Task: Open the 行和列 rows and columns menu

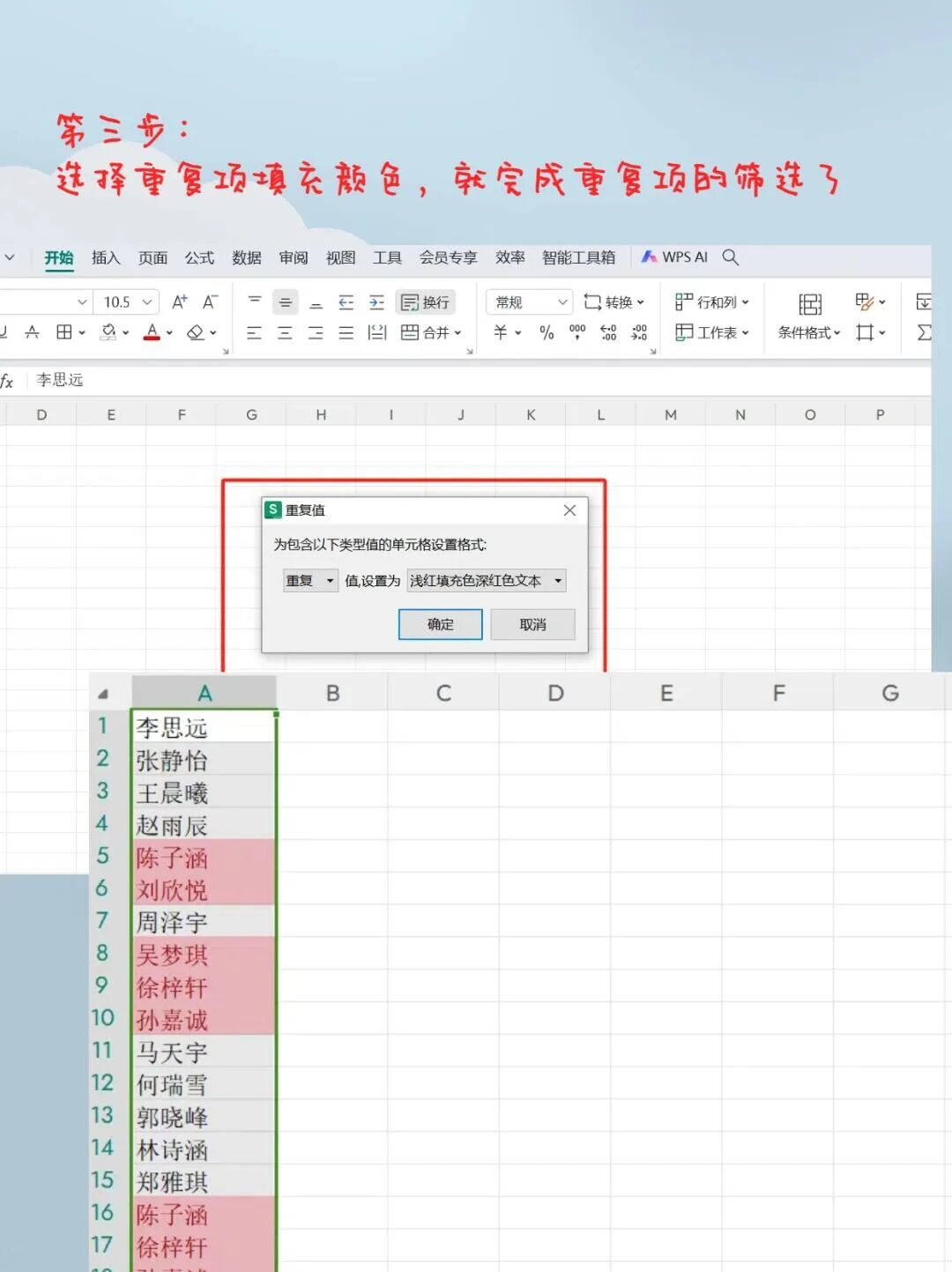Action: [x=712, y=302]
